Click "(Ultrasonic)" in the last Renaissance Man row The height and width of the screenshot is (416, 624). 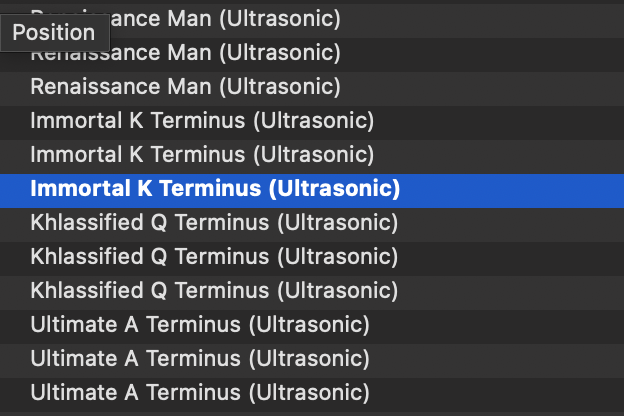click(x=279, y=86)
